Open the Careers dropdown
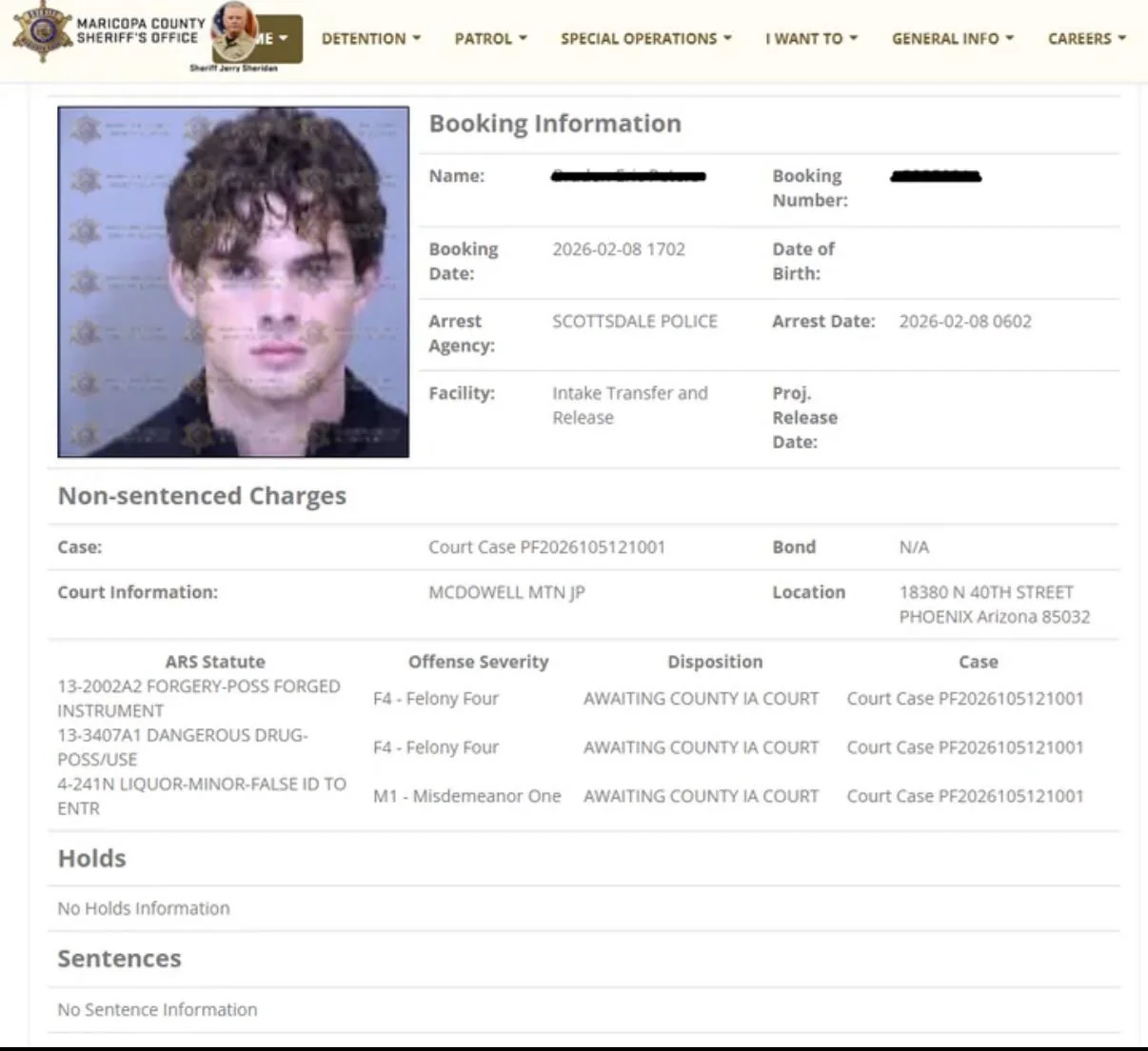This screenshot has width=1148, height=1051. pos(1087,39)
